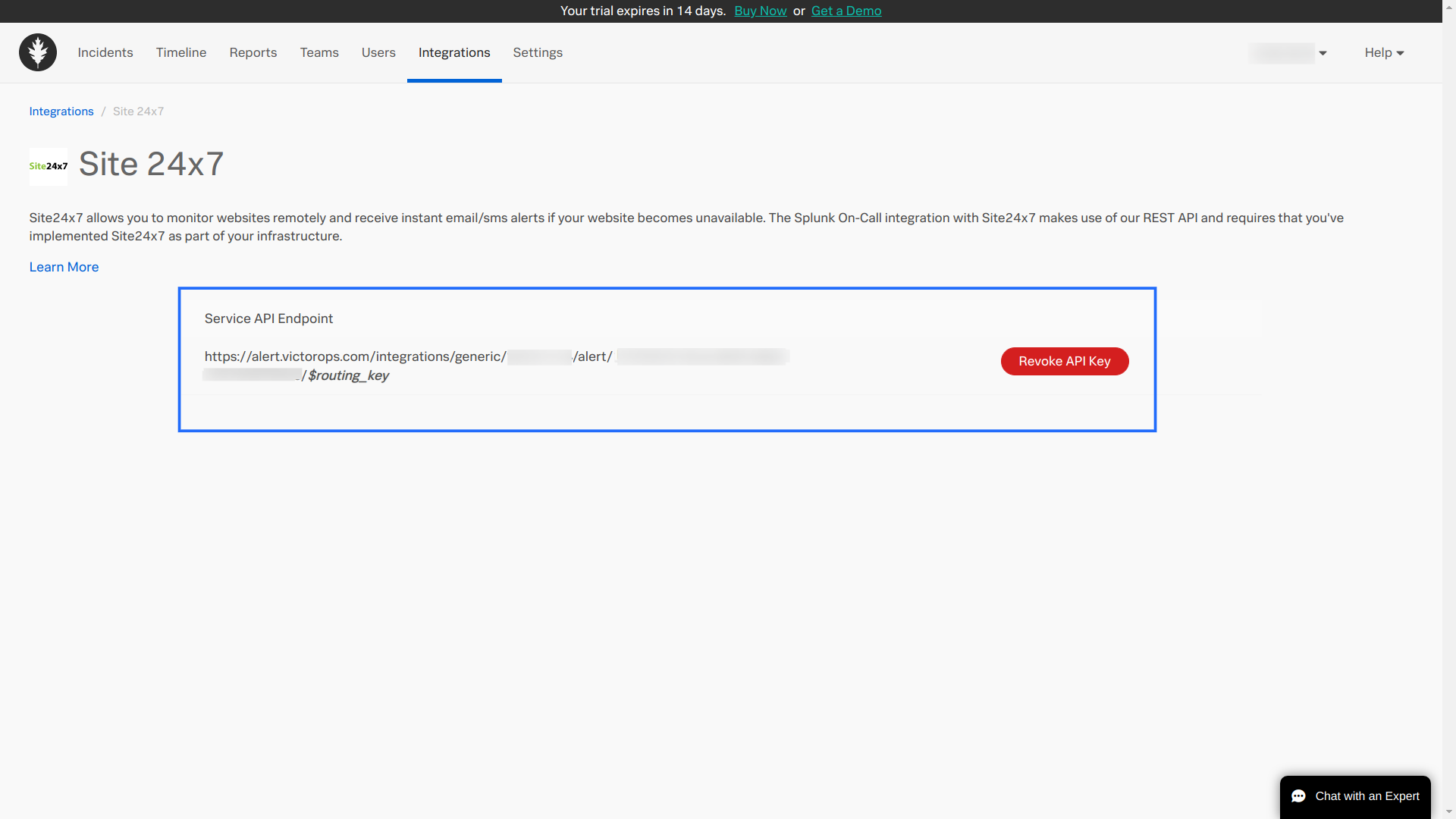Expand the Help dropdown menu

click(x=1384, y=52)
